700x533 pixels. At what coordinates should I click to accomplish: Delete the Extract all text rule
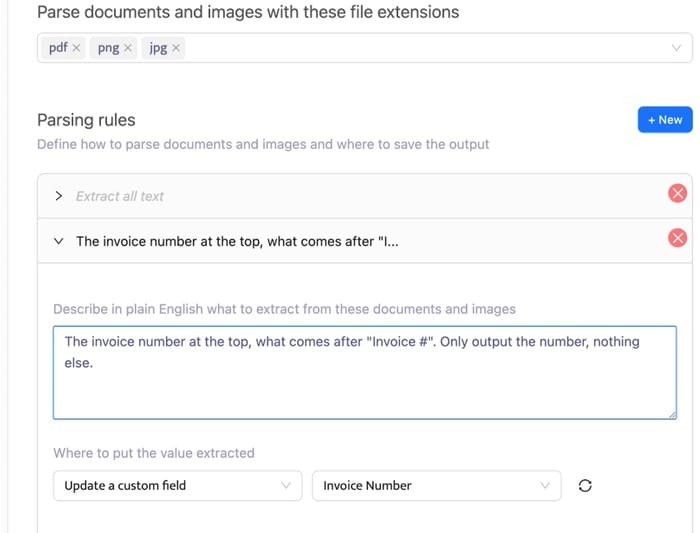[677, 193]
